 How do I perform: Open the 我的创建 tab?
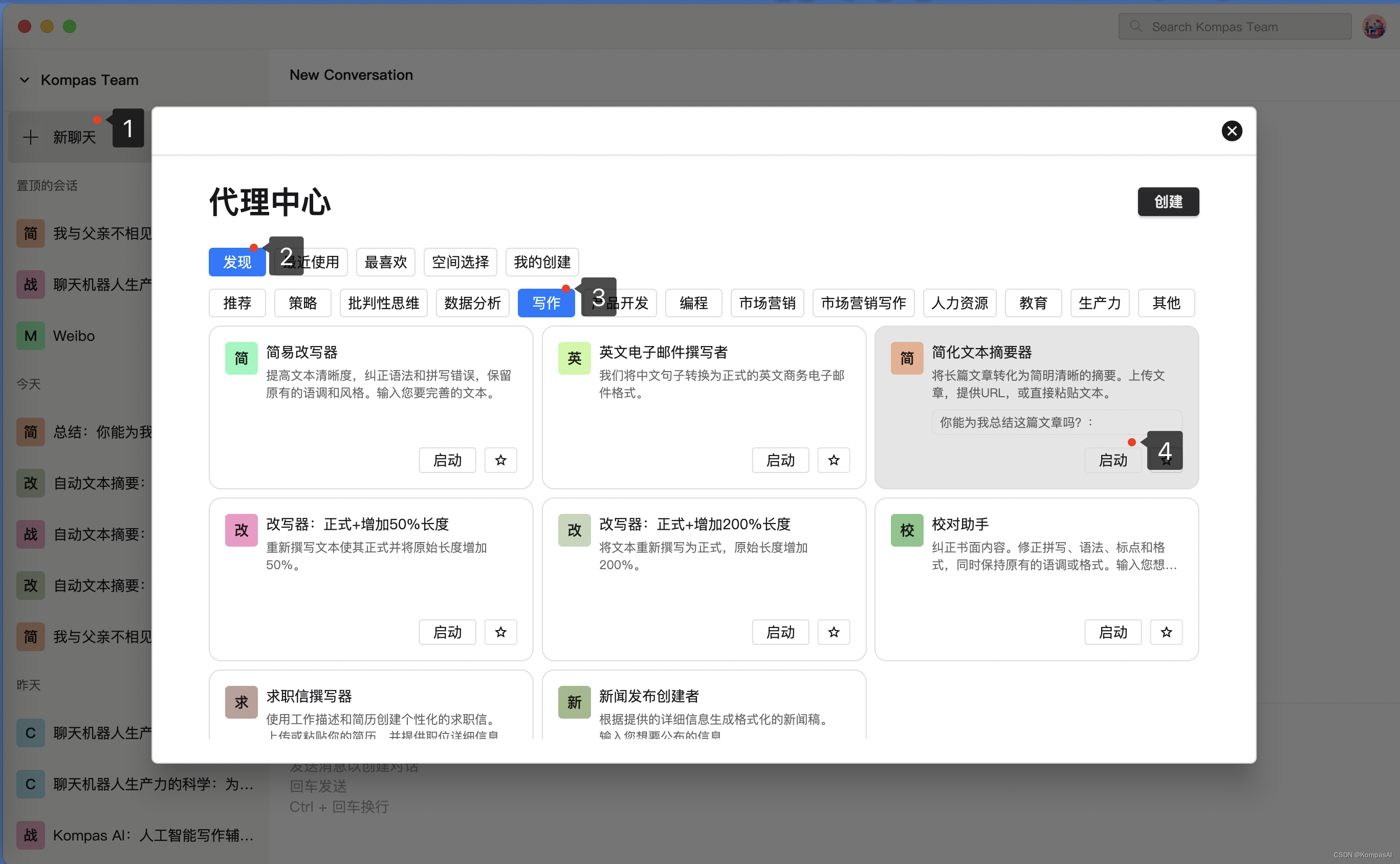(541, 262)
